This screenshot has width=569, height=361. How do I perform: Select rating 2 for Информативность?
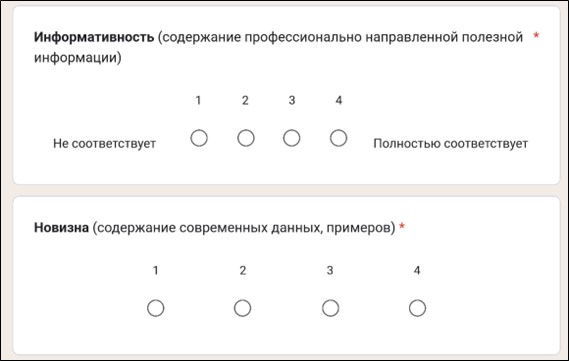tap(246, 138)
